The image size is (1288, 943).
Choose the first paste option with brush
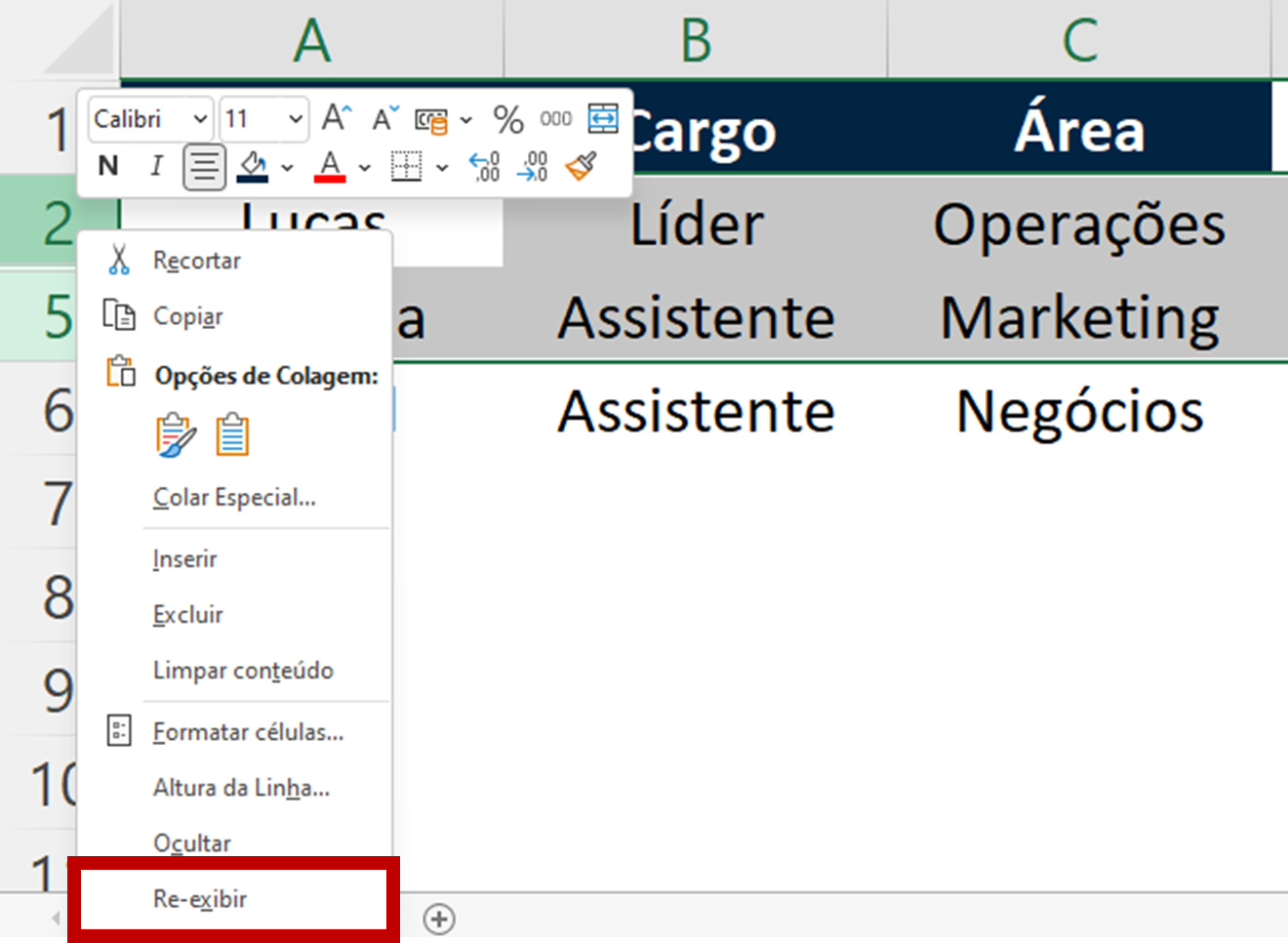(x=176, y=434)
